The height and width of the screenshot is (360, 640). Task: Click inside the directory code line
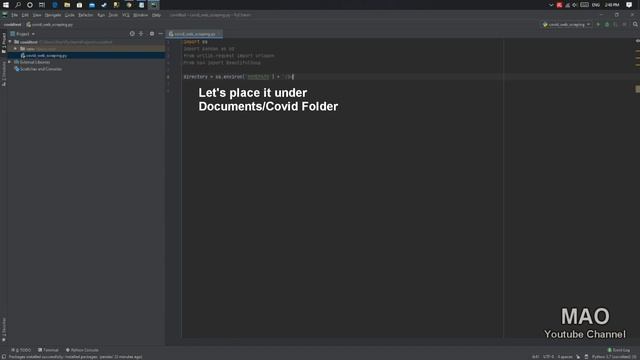point(238,77)
